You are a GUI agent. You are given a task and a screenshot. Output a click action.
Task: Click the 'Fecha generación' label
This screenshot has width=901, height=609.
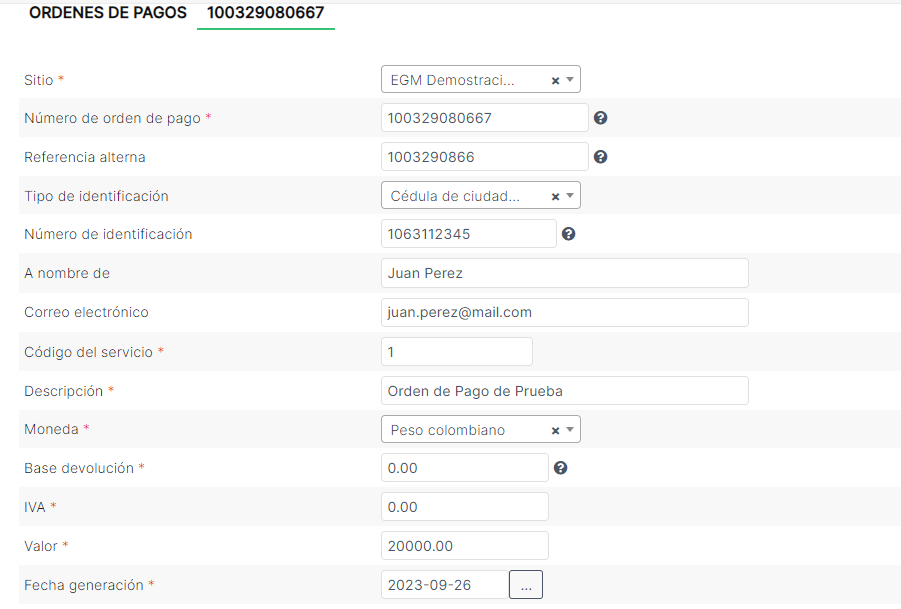[x=84, y=585]
